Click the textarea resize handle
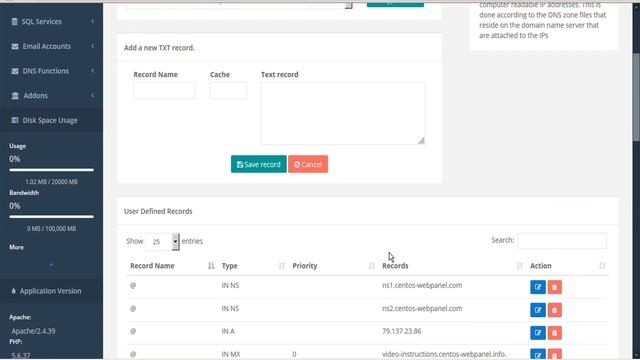640x360 pixels. coord(421,141)
